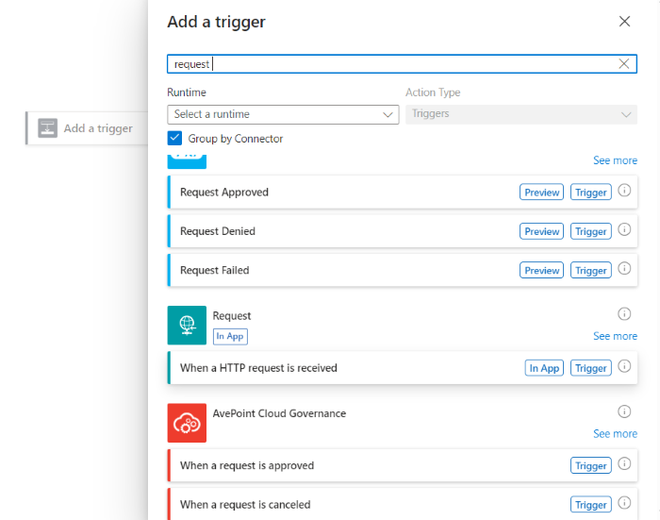Open info icon for AvePoint Cloud Governance
The height and width of the screenshot is (520, 660).
(624, 411)
